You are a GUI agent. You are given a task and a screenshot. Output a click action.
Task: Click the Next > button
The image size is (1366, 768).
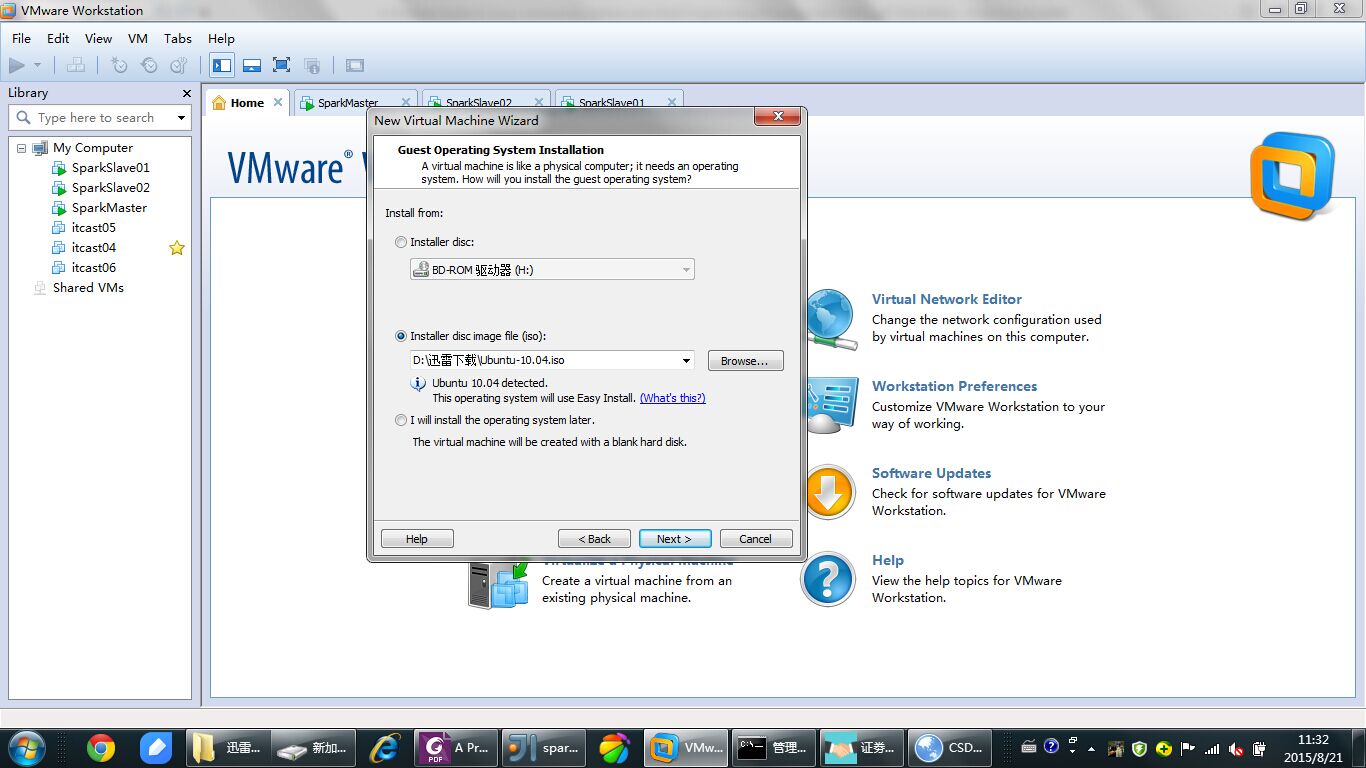coord(675,539)
